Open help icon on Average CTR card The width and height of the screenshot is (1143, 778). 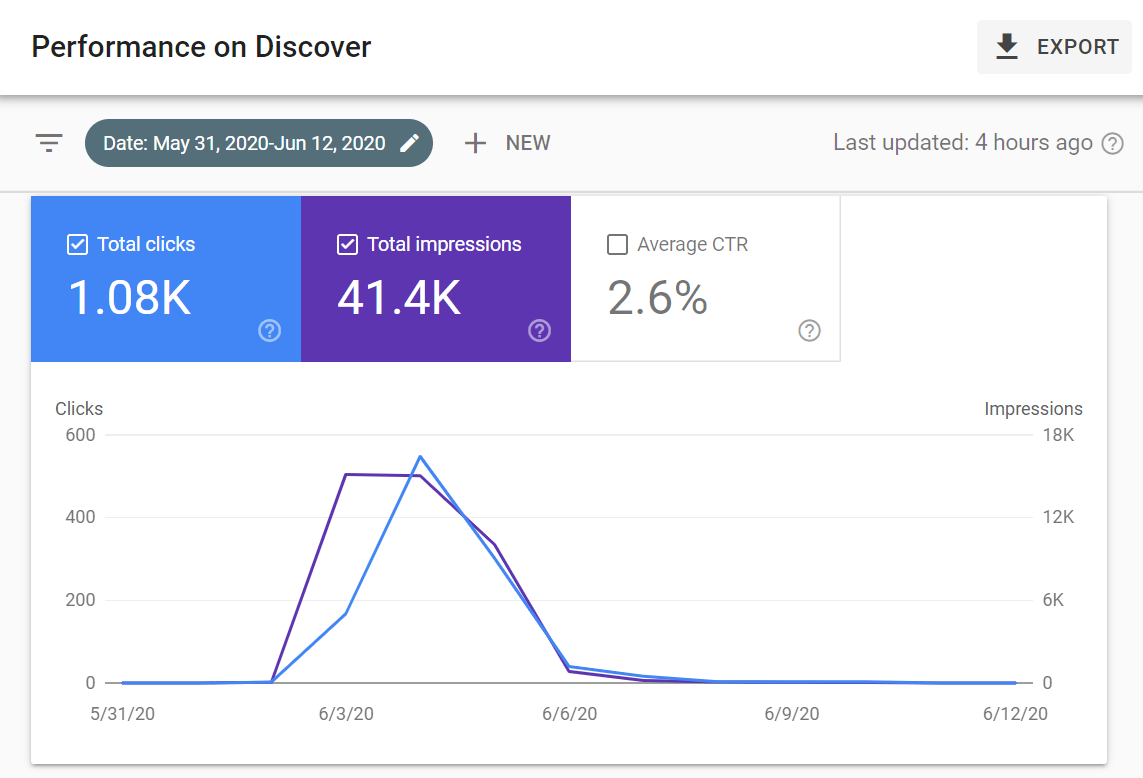click(809, 331)
